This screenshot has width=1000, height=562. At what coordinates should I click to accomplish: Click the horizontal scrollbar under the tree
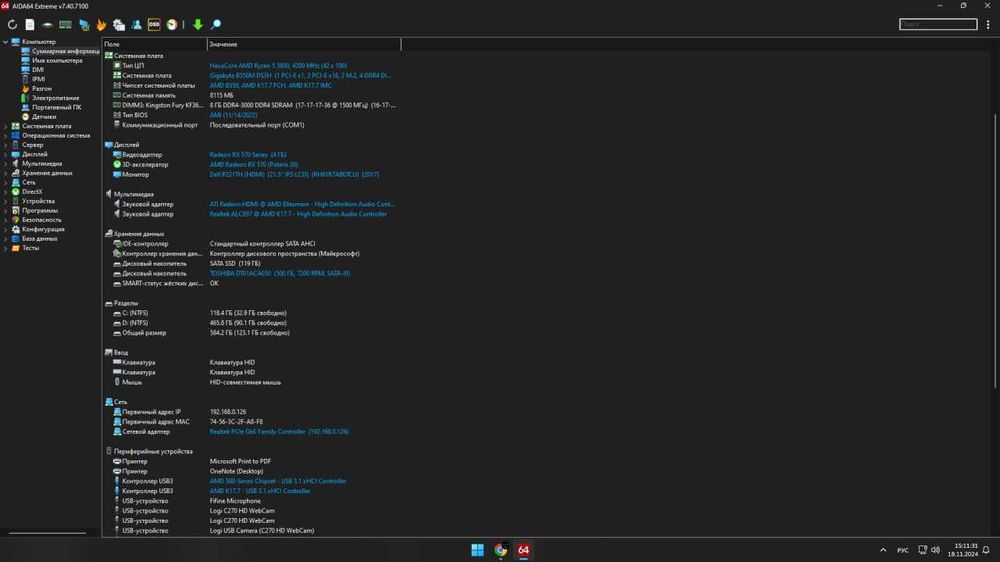[x=47, y=533]
